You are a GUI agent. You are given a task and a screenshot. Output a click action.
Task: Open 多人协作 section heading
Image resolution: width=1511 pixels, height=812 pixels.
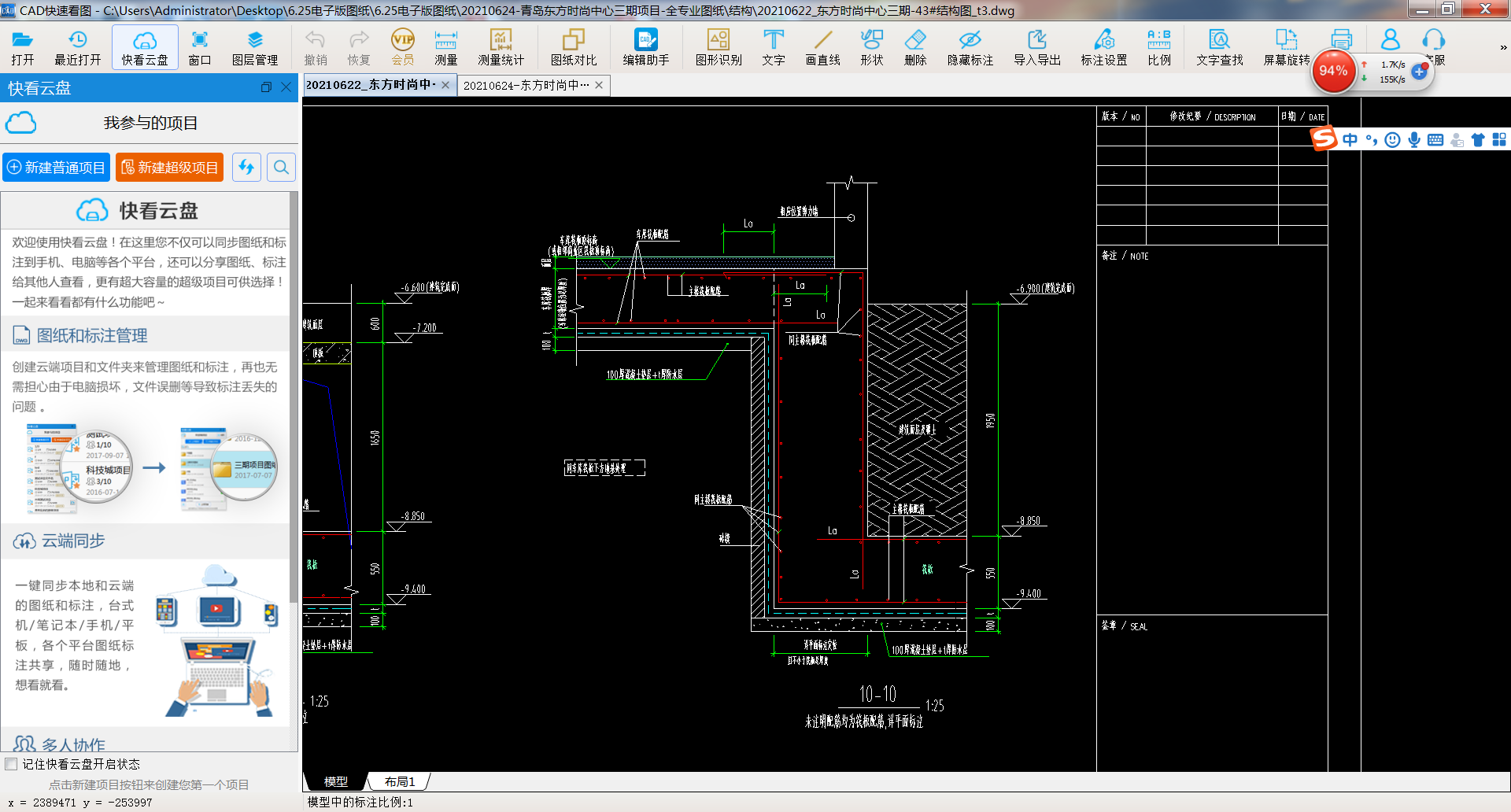[59, 744]
